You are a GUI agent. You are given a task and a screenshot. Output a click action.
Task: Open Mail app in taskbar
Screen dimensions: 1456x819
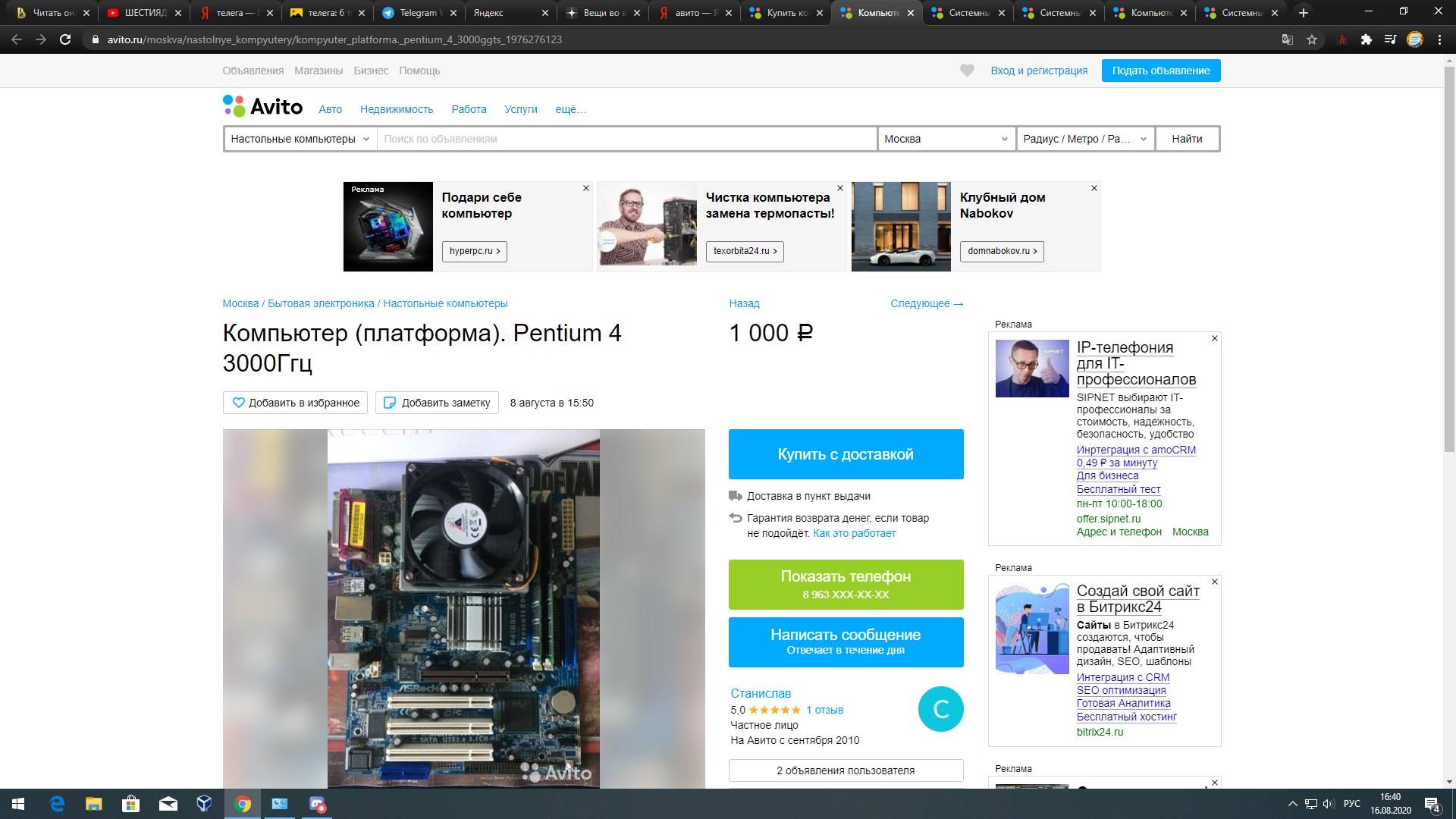[x=168, y=804]
